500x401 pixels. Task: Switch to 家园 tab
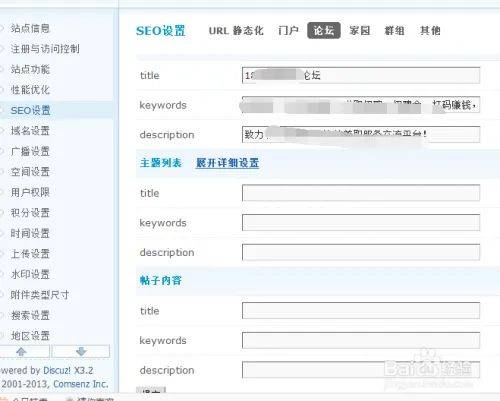[360, 31]
